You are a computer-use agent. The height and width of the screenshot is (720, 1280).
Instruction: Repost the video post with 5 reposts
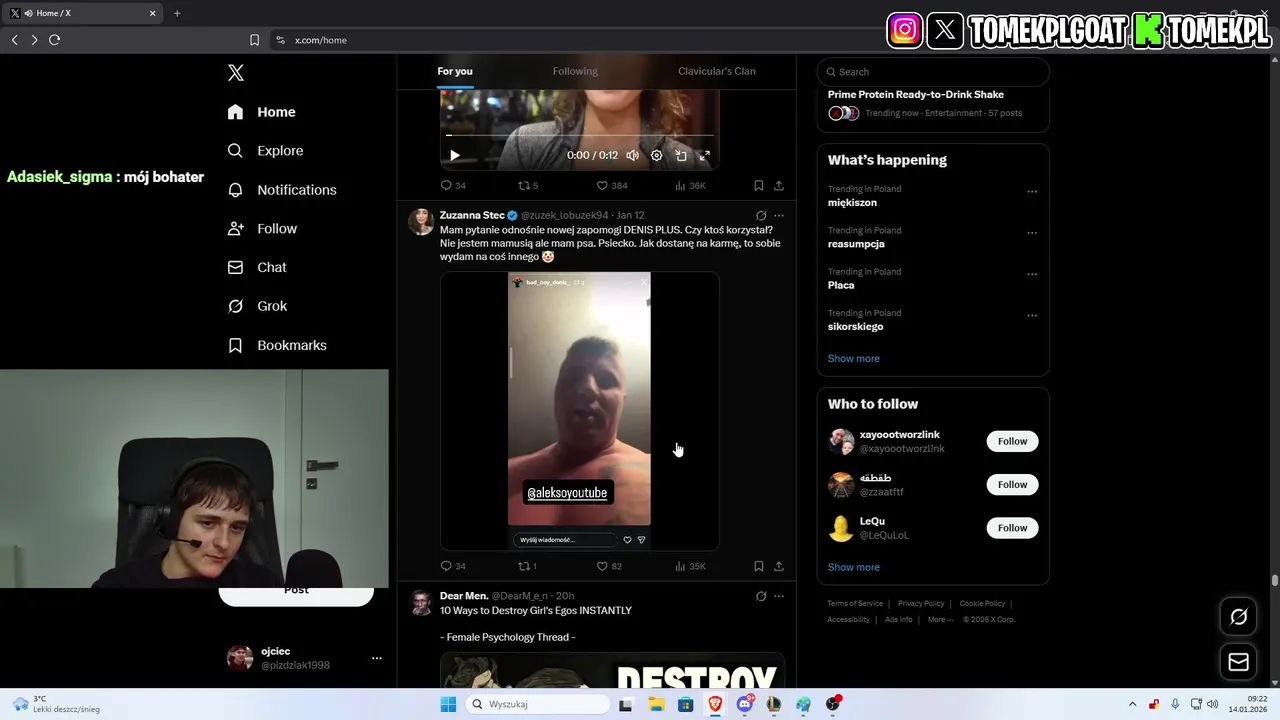coord(527,185)
